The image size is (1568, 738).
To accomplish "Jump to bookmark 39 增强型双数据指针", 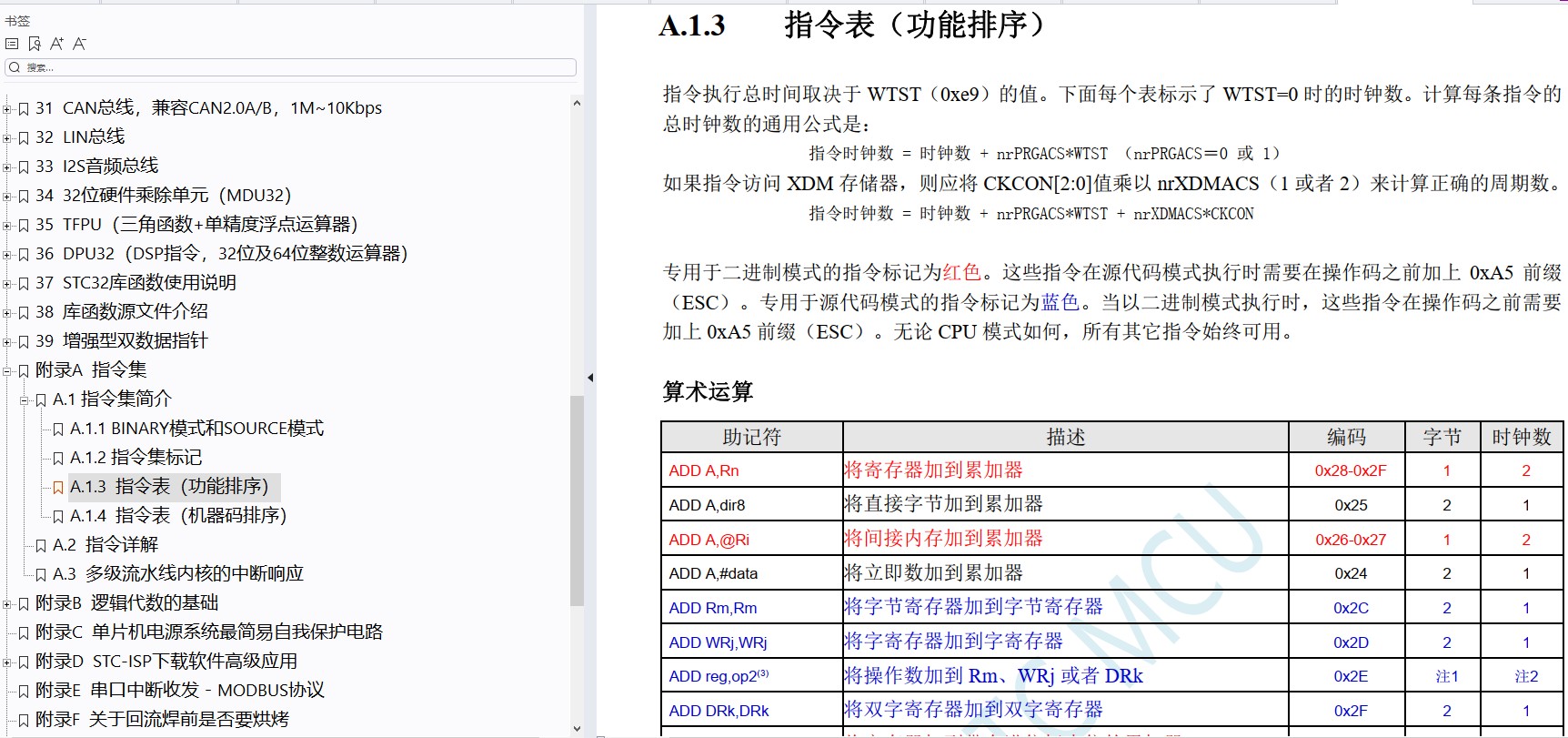I will (x=122, y=340).
